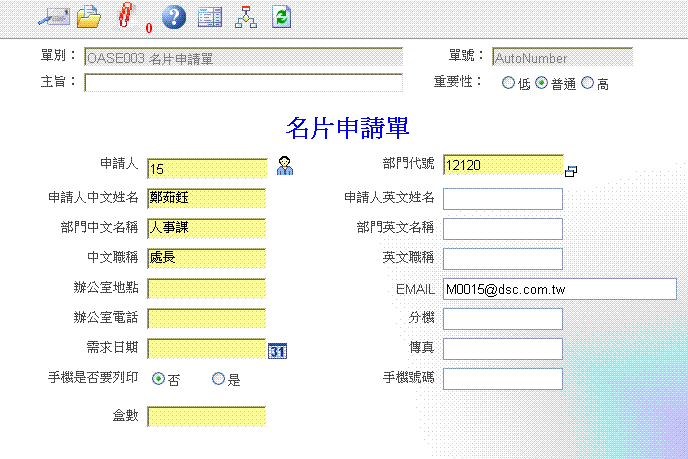This screenshot has width=688, height=459.
Task: Click the 主旨 subject input field
Action: pos(243,82)
